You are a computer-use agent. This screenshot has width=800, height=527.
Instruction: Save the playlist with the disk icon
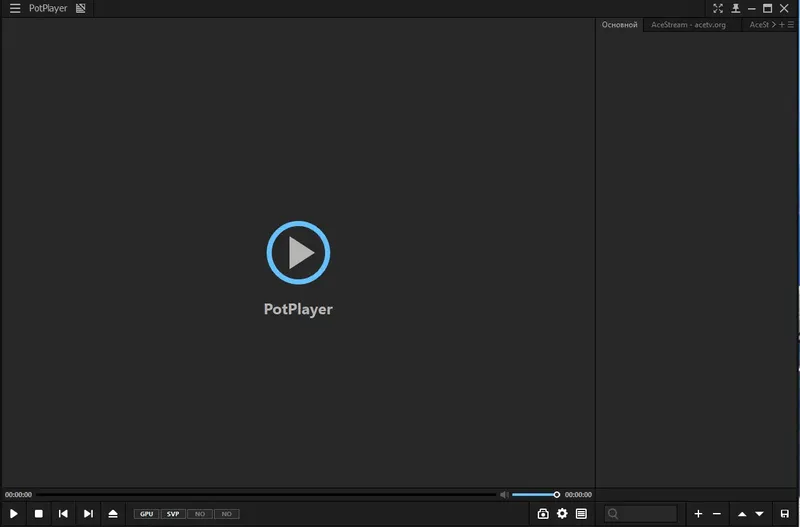click(x=785, y=514)
